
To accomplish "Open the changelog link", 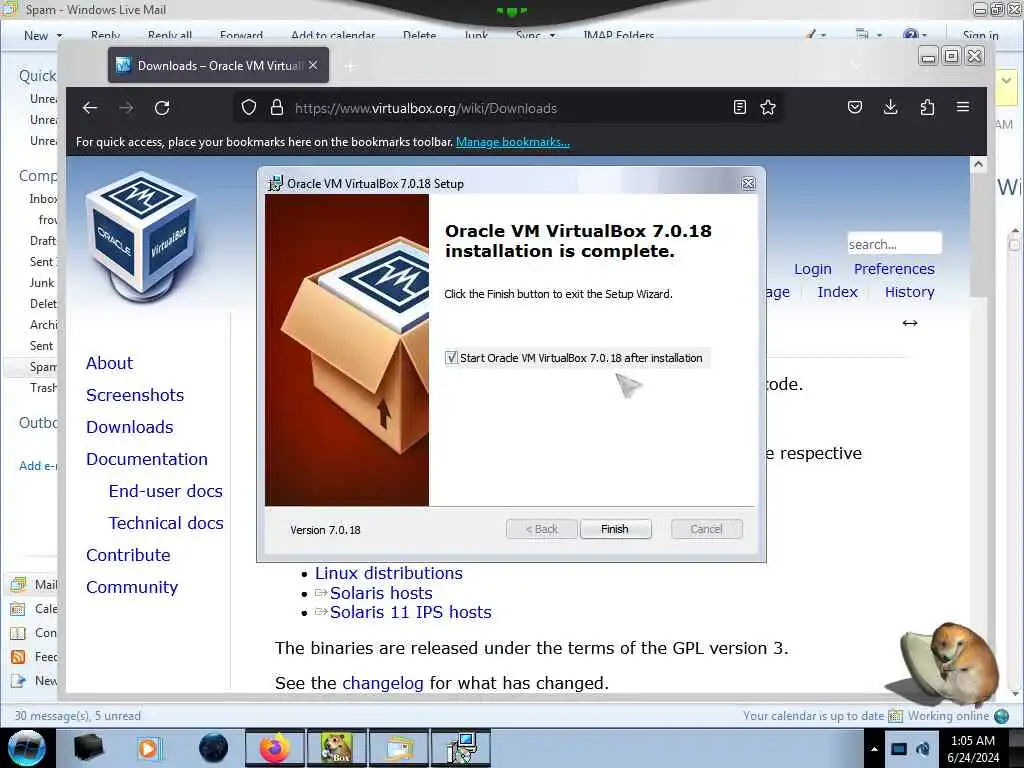I will (383, 683).
